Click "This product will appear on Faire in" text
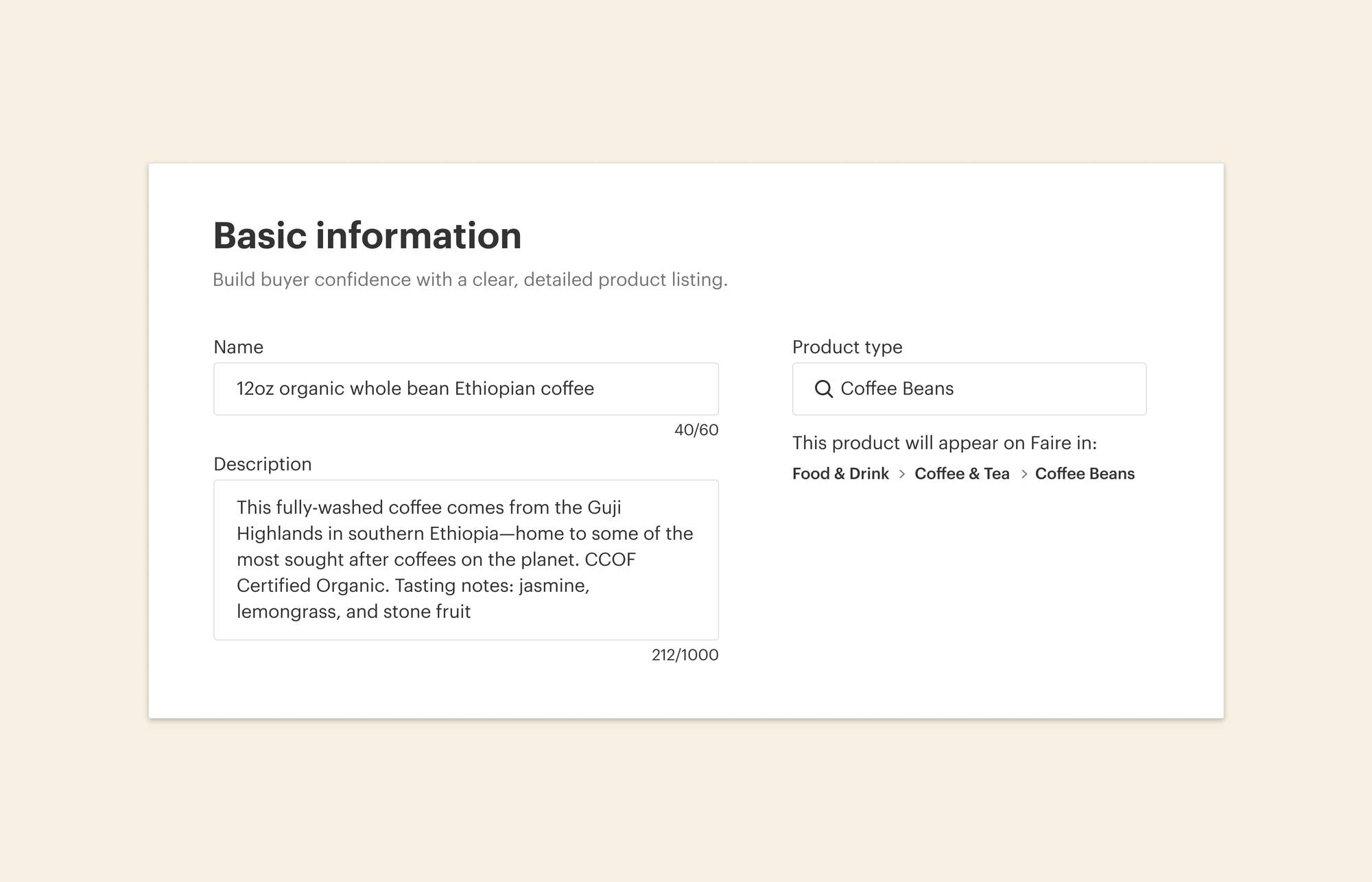The width and height of the screenshot is (1372, 882). pyautogui.click(x=944, y=443)
